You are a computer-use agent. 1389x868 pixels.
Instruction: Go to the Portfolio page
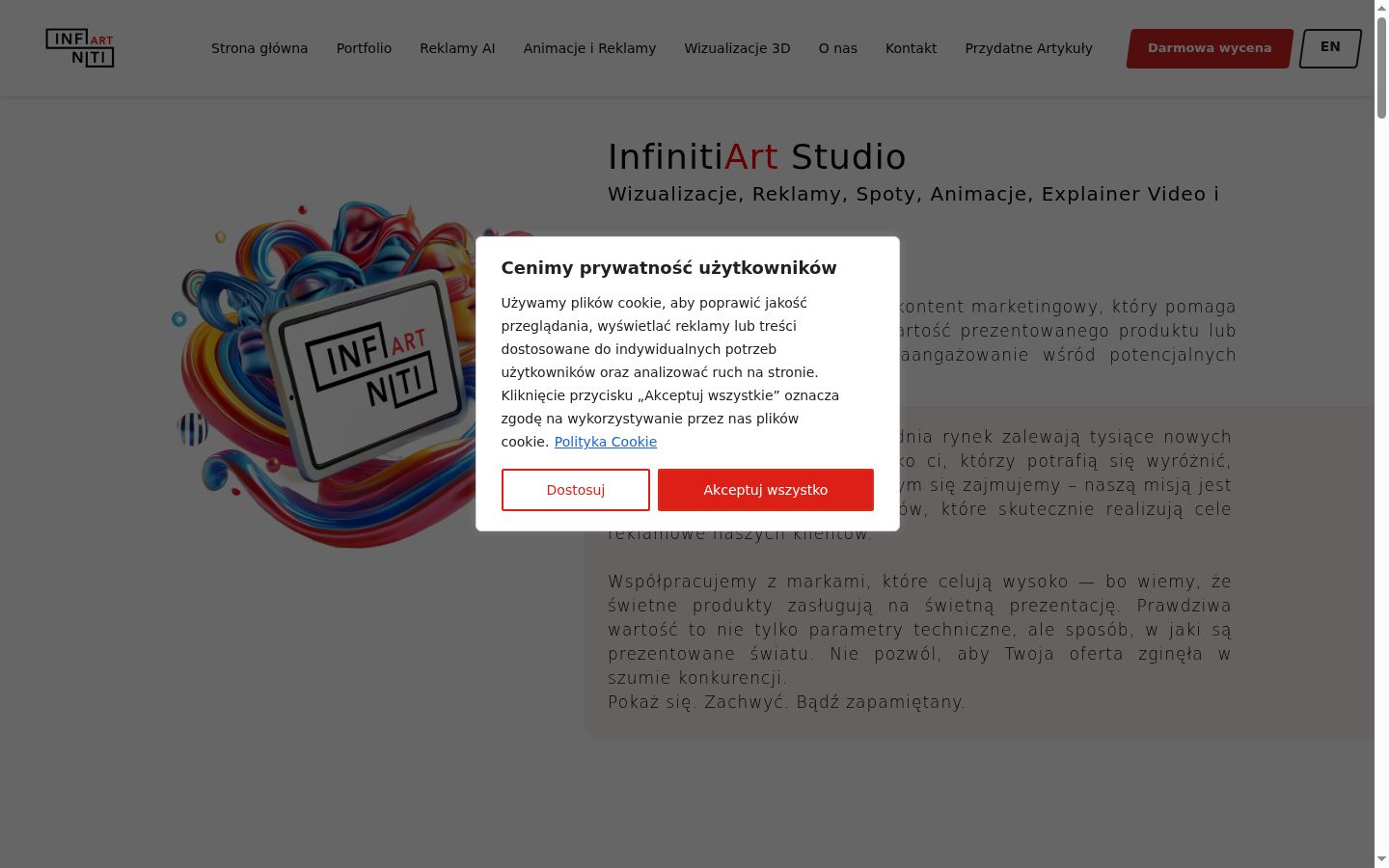click(x=364, y=48)
